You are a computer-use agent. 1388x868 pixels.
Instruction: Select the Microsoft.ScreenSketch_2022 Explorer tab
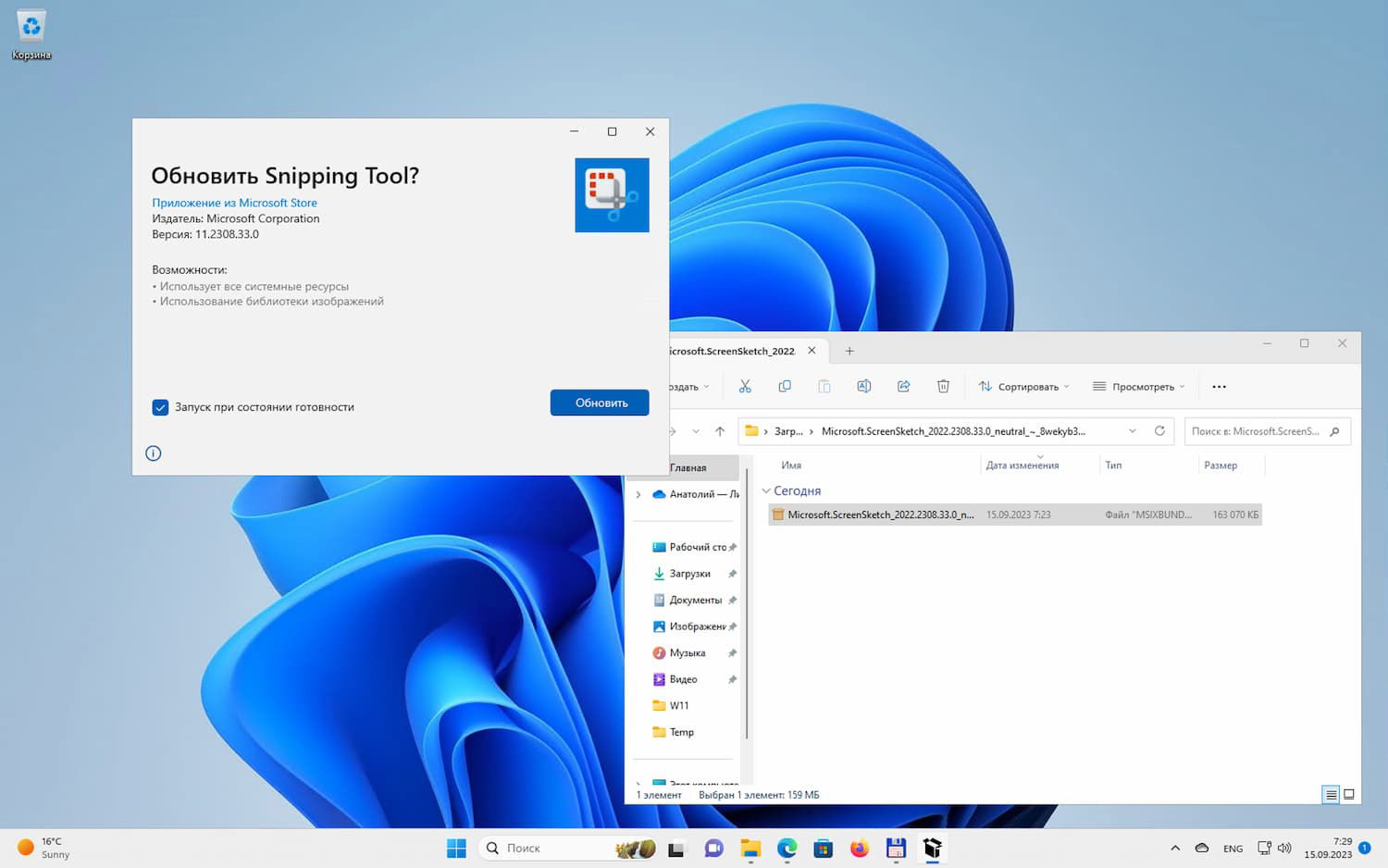pos(732,351)
